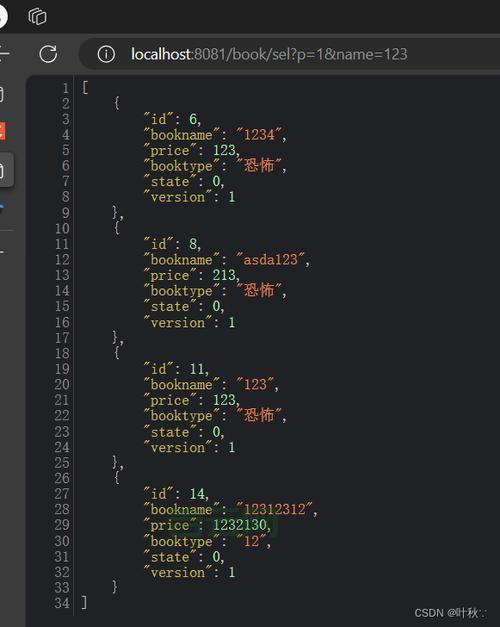Click the blue icon in left sidebar

pos(2,208)
